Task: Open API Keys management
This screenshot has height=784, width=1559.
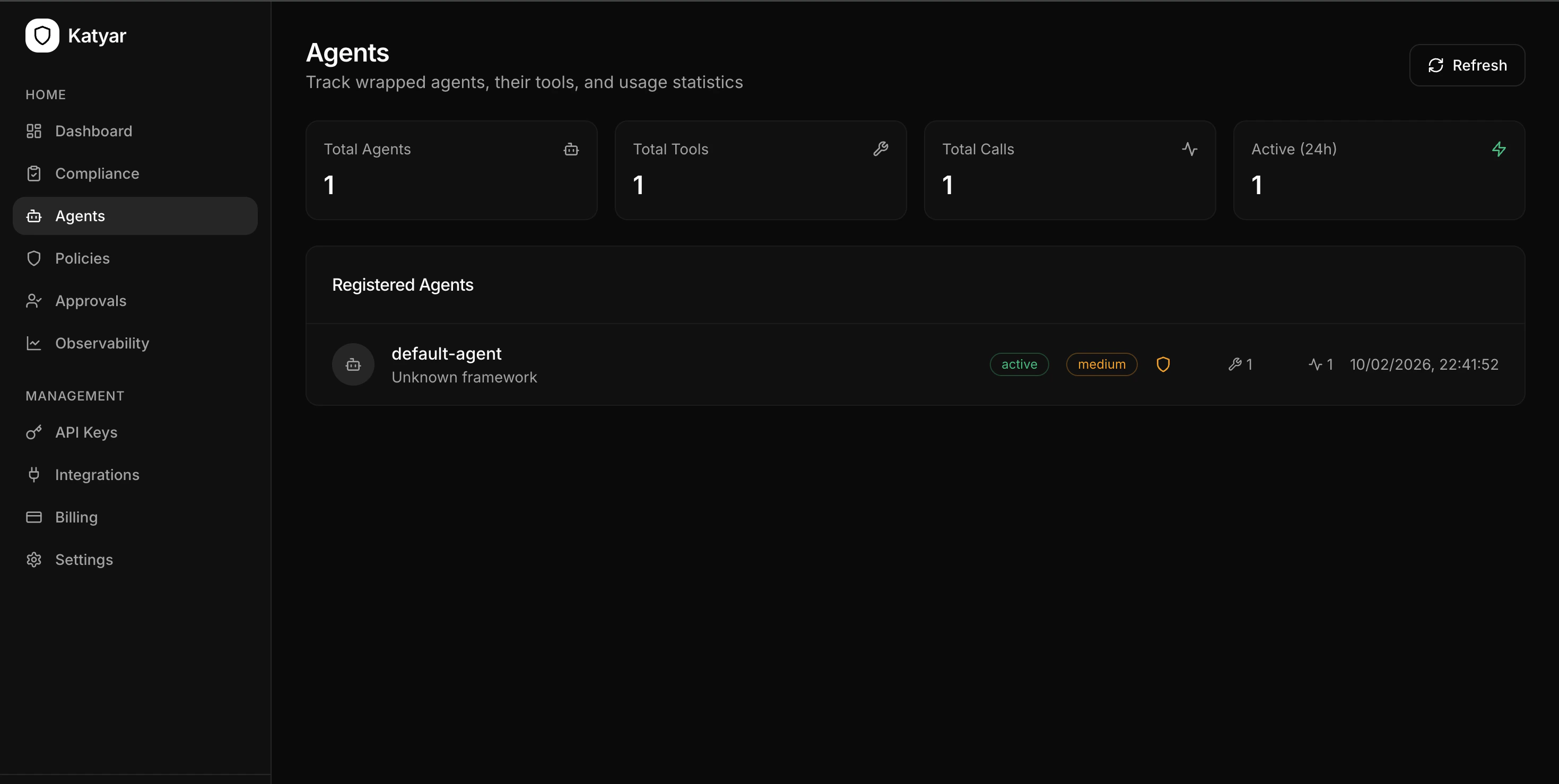Action: [86, 432]
